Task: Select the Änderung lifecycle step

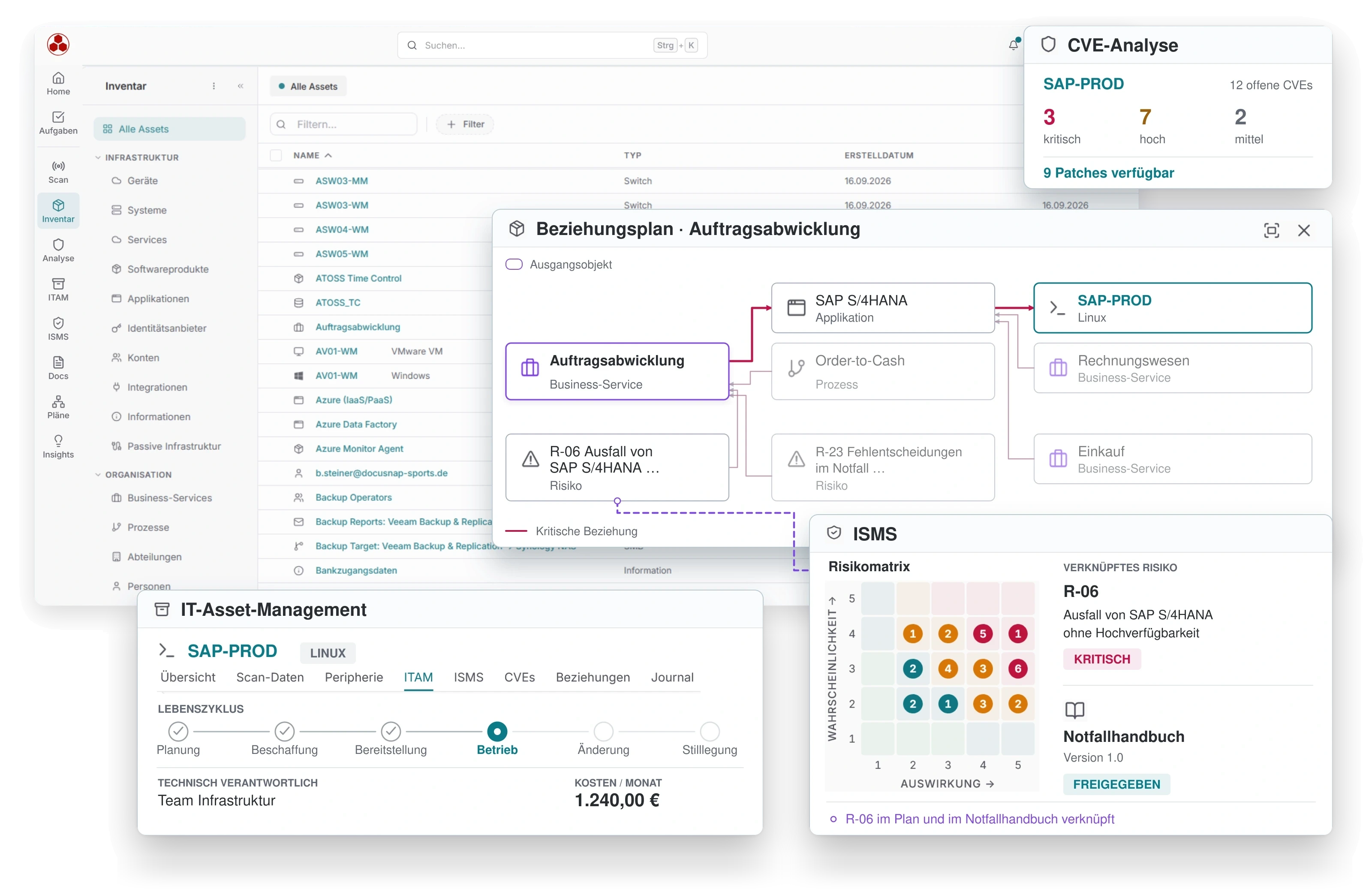Action: click(x=604, y=731)
